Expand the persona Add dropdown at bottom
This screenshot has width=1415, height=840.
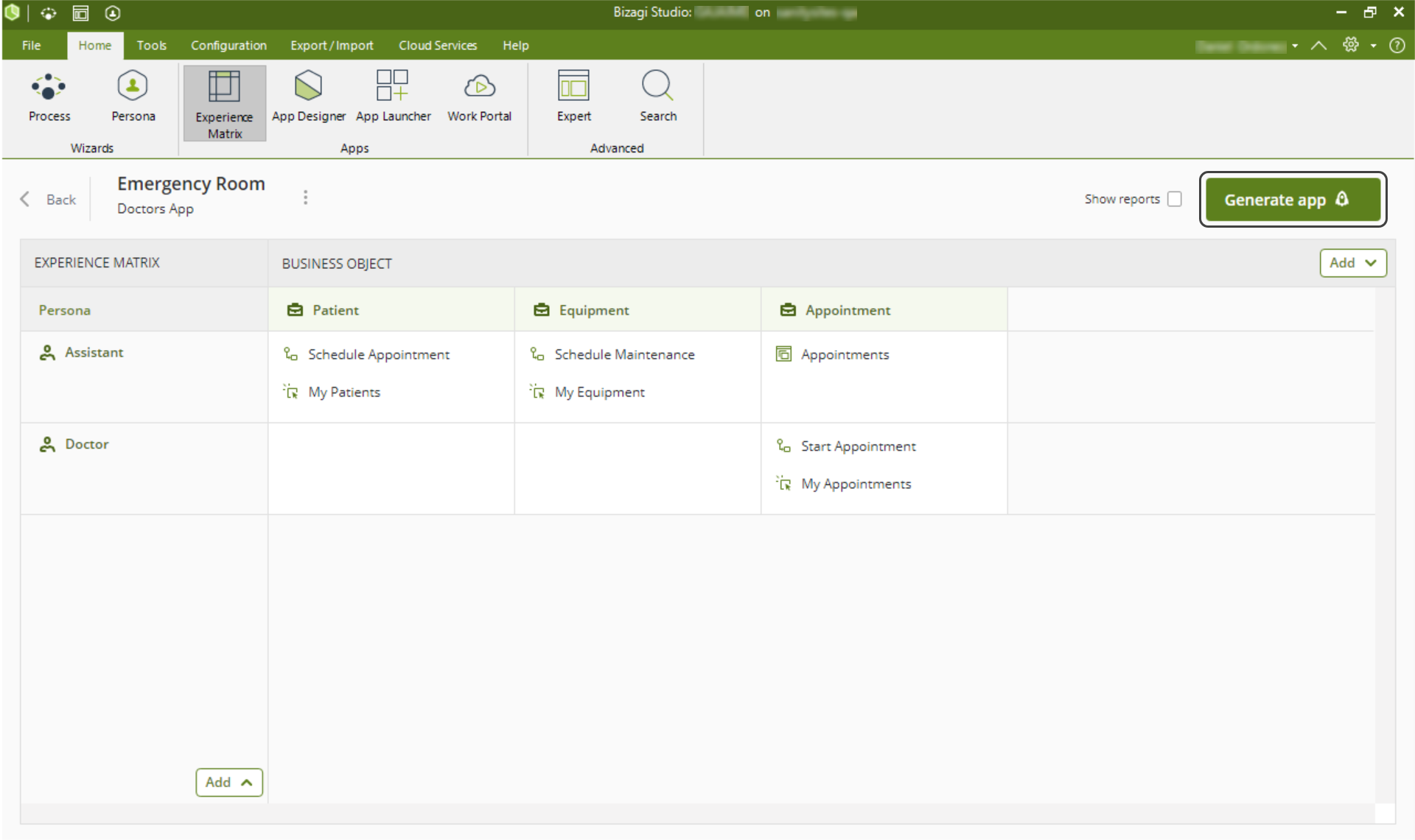click(x=229, y=783)
